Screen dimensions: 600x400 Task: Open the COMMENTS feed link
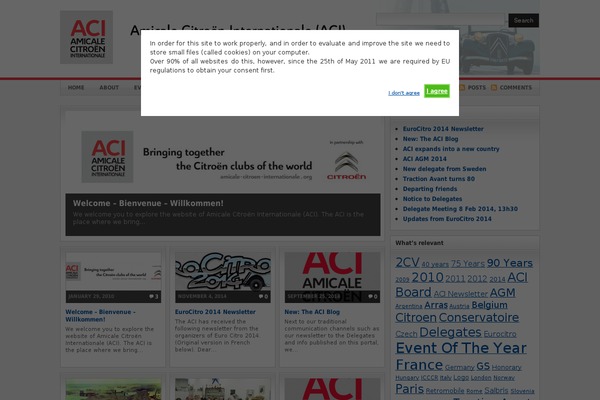click(x=515, y=88)
